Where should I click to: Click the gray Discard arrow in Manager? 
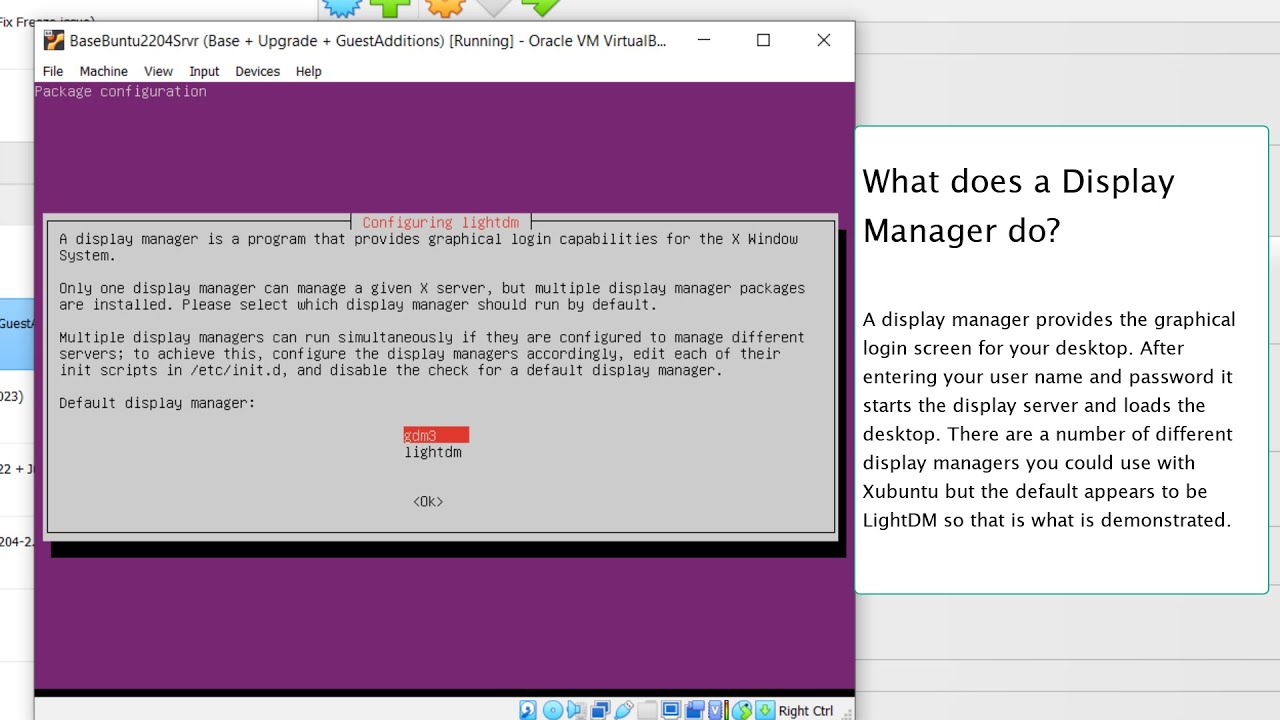pos(495,7)
